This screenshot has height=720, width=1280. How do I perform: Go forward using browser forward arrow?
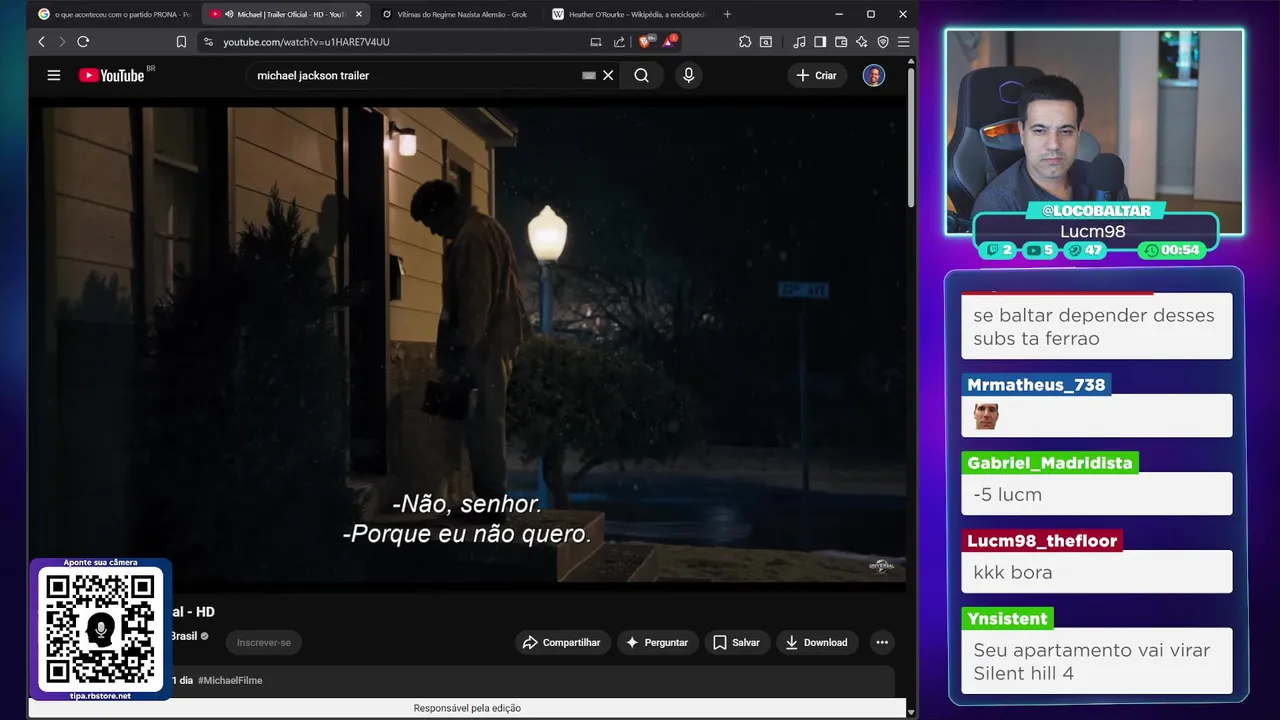(x=61, y=42)
